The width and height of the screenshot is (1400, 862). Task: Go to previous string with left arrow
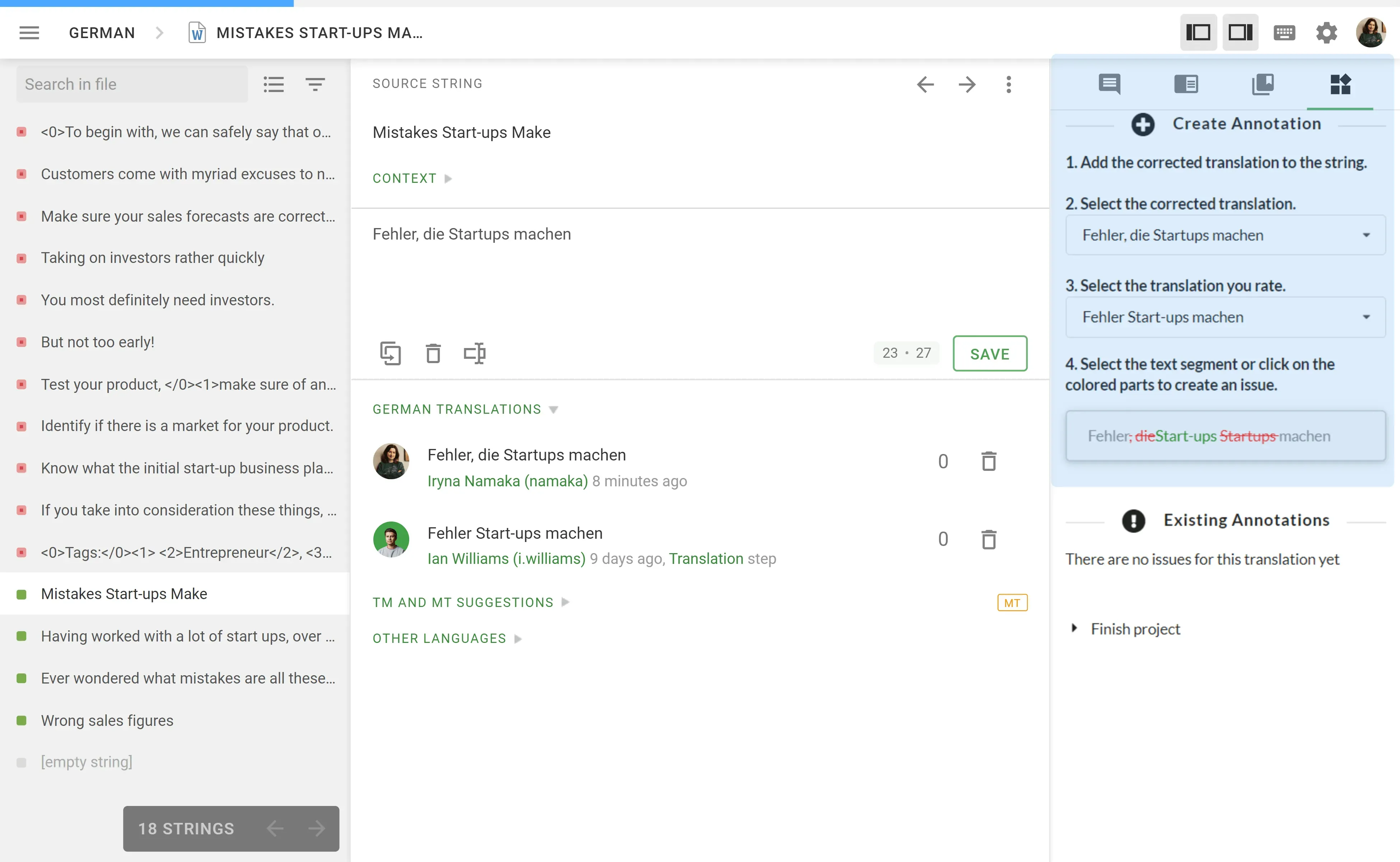pyautogui.click(x=925, y=84)
